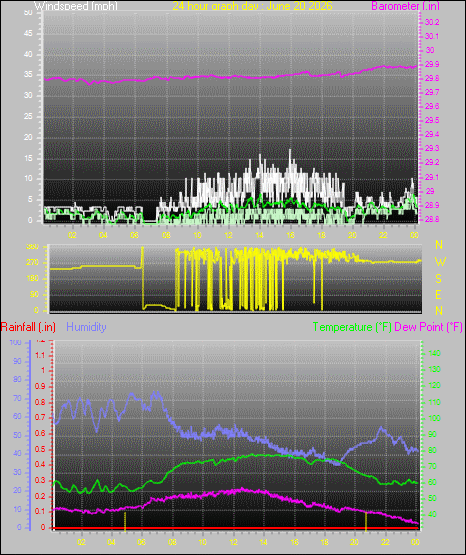Click rainfall axis value 0.9

[40, 387]
